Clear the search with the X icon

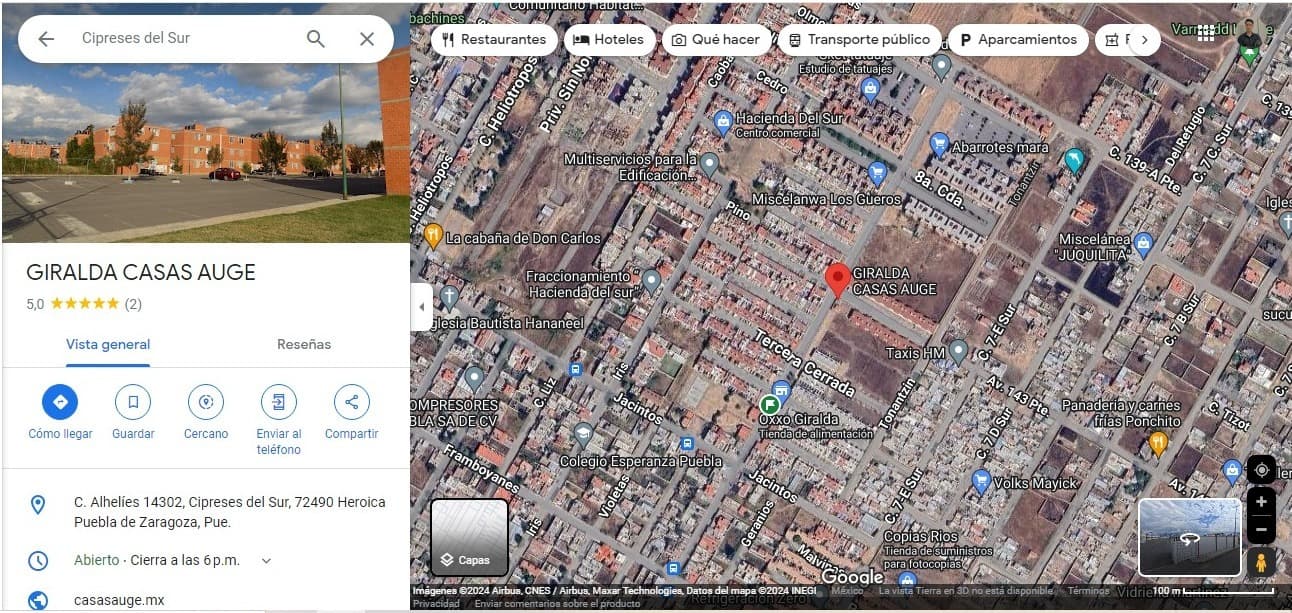point(367,39)
